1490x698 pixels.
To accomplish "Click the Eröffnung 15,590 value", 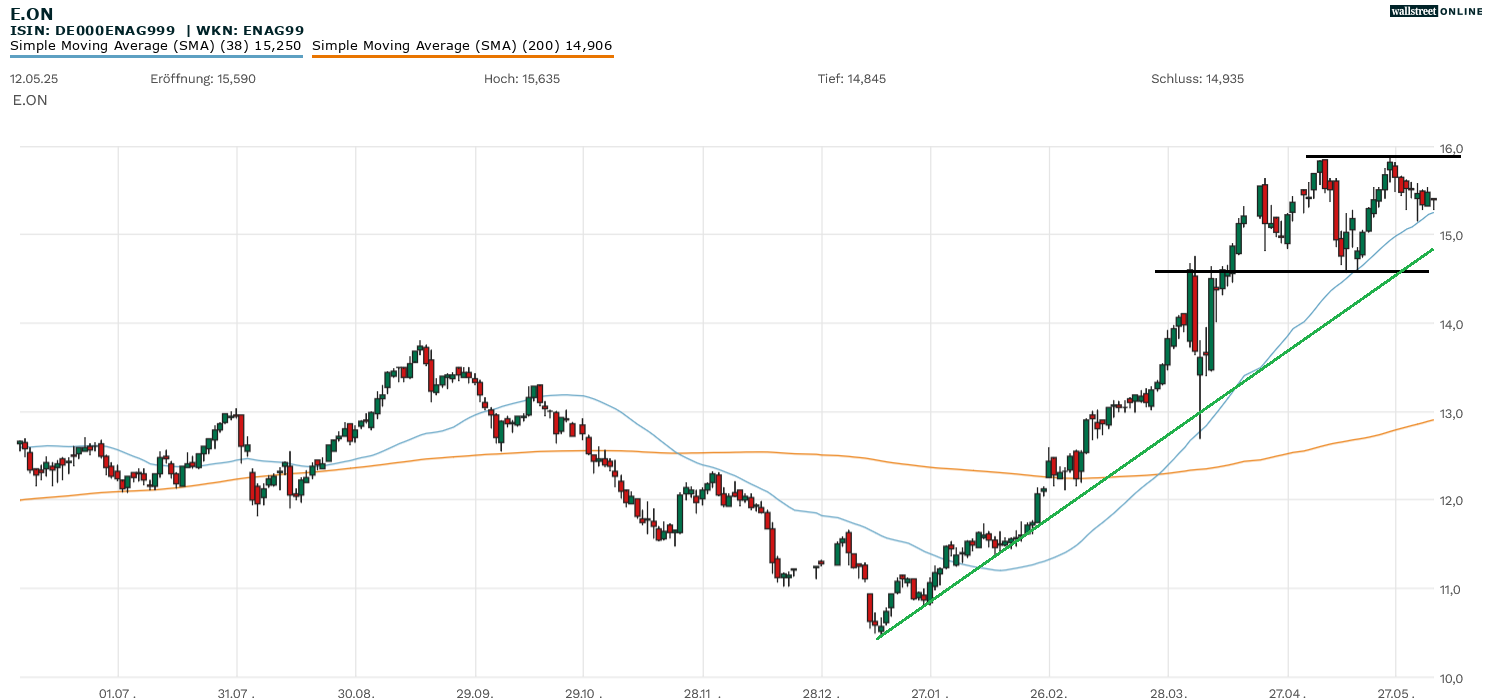I will click(x=203, y=78).
